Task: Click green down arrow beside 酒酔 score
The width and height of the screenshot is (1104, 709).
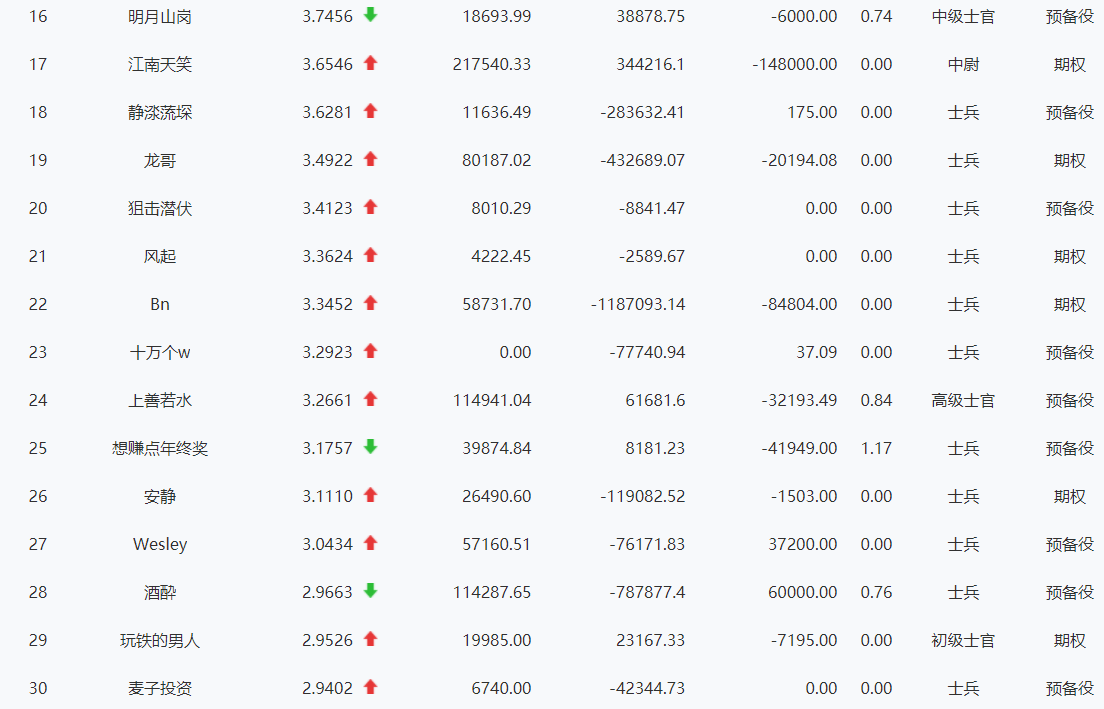Action: click(370, 591)
